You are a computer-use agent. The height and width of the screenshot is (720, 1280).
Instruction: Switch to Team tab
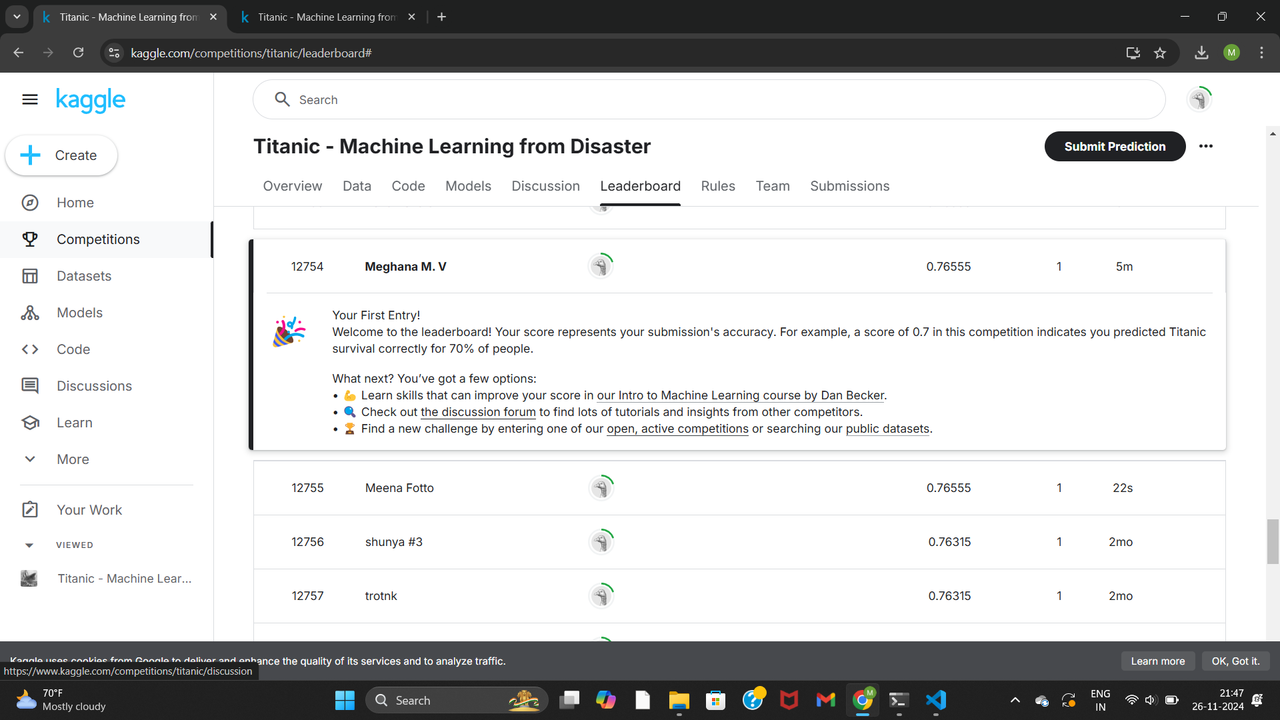pyautogui.click(x=773, y=186)
